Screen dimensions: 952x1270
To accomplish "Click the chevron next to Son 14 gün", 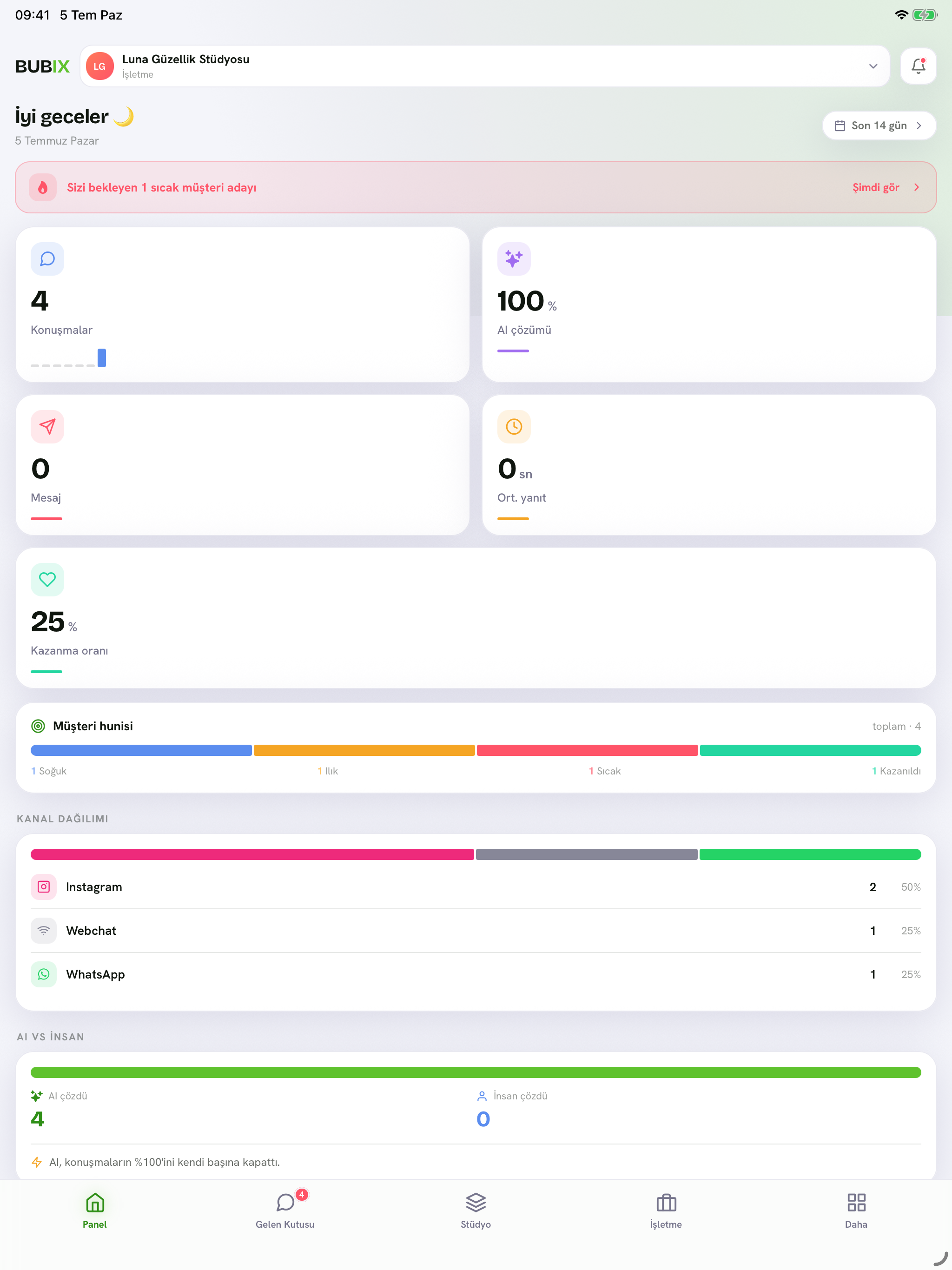I will point(919,126).
